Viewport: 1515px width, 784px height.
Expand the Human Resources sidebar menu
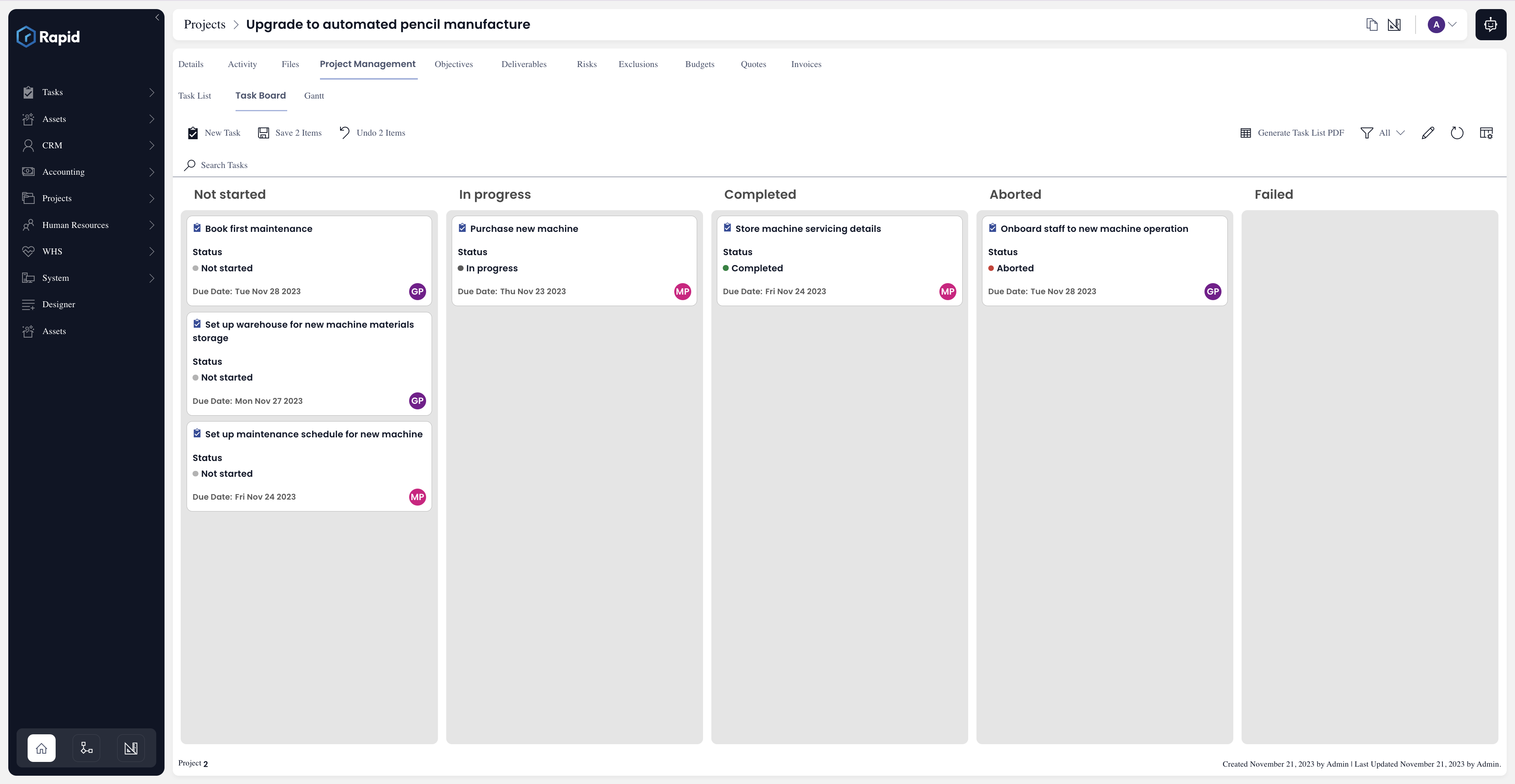[x=88, y=225]
